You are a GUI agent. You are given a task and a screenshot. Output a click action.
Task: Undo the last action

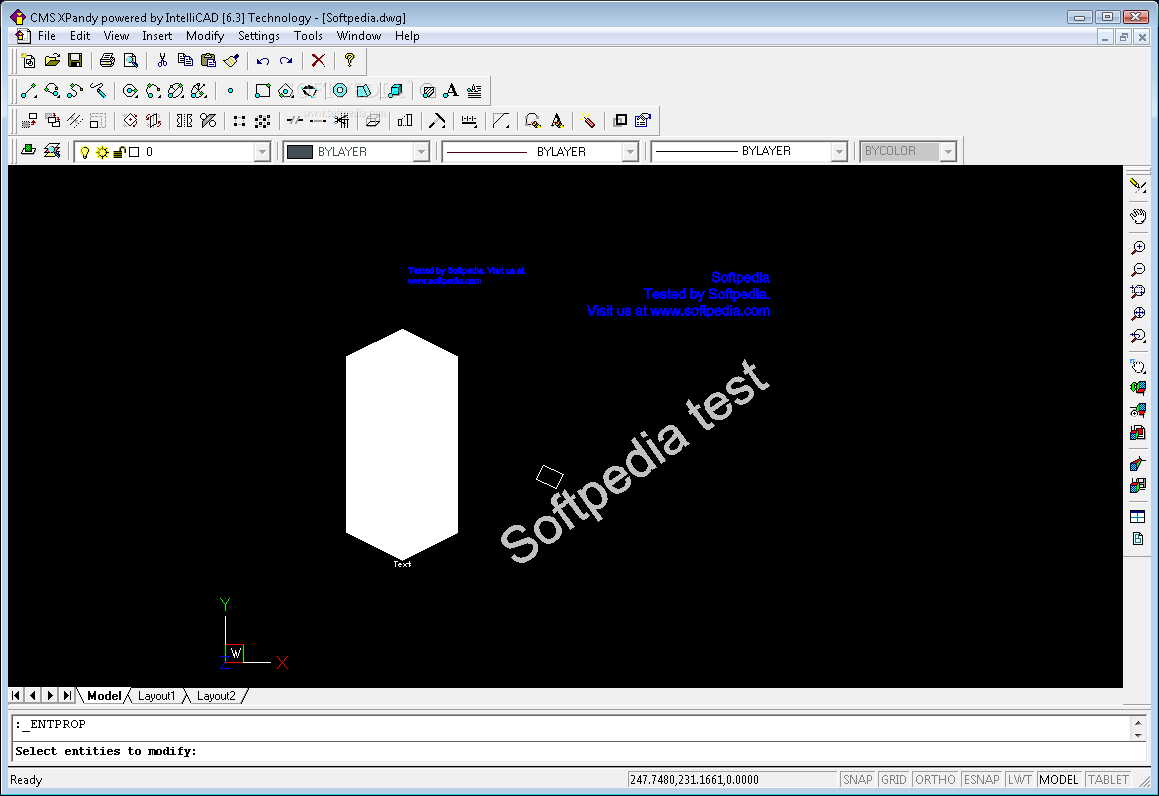[262, 61]
